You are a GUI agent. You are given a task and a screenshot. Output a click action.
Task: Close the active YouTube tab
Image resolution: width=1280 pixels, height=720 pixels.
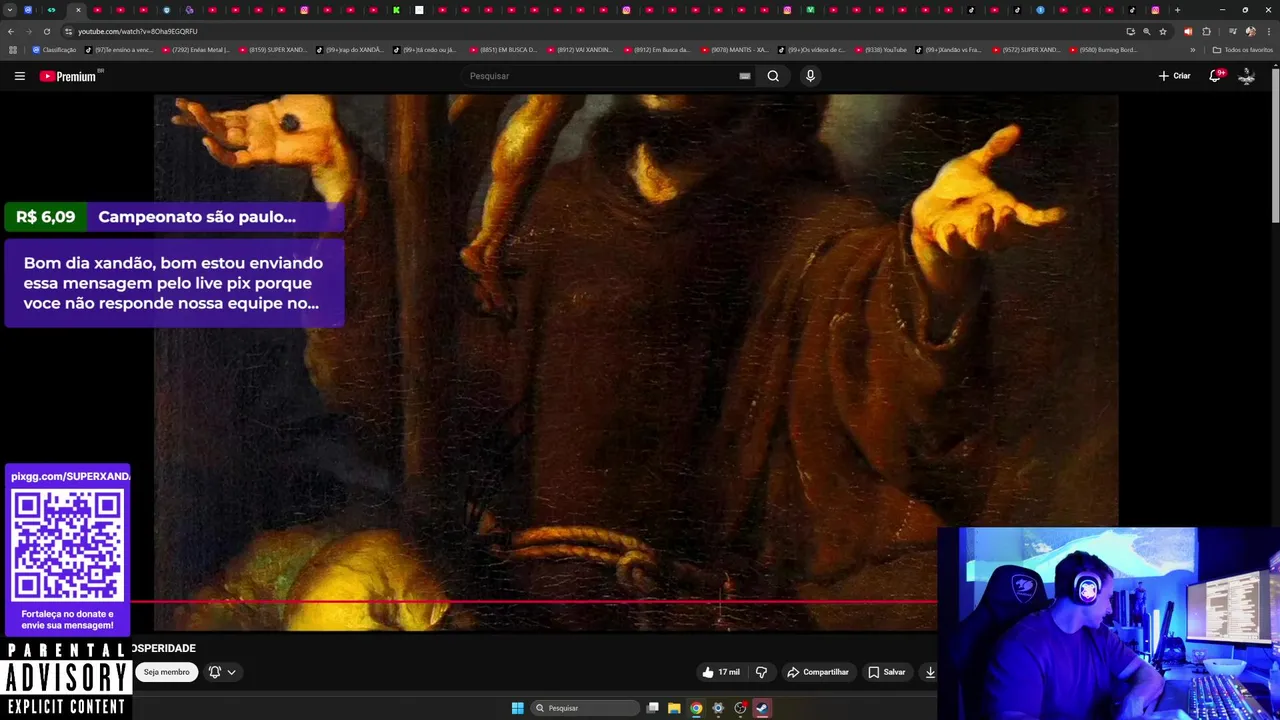coord(78,10)
